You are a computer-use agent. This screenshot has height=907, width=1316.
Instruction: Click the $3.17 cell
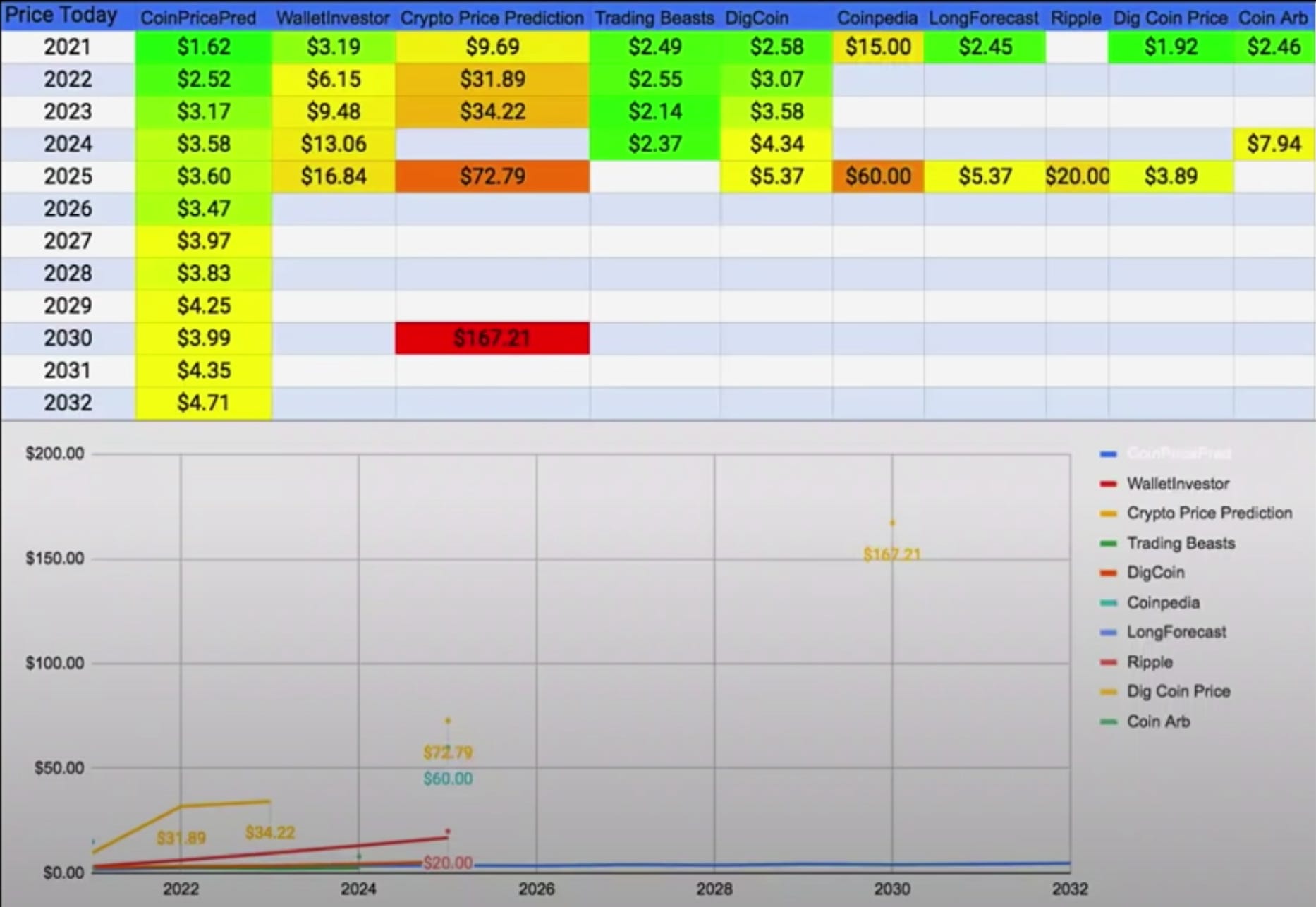click(x=204, y=111)
